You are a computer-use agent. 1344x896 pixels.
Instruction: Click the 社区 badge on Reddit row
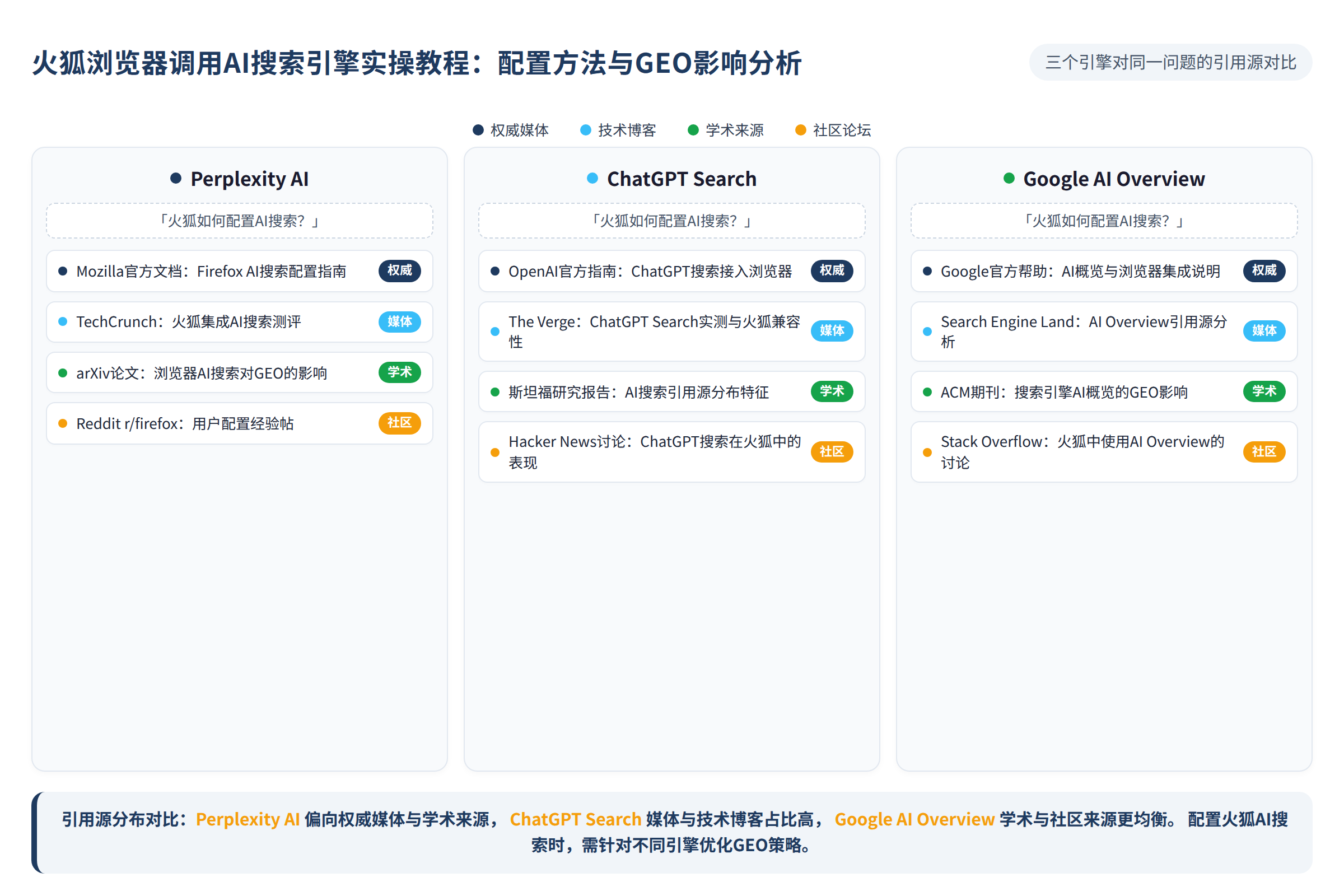pyautogui.click(x=399, y=423)
